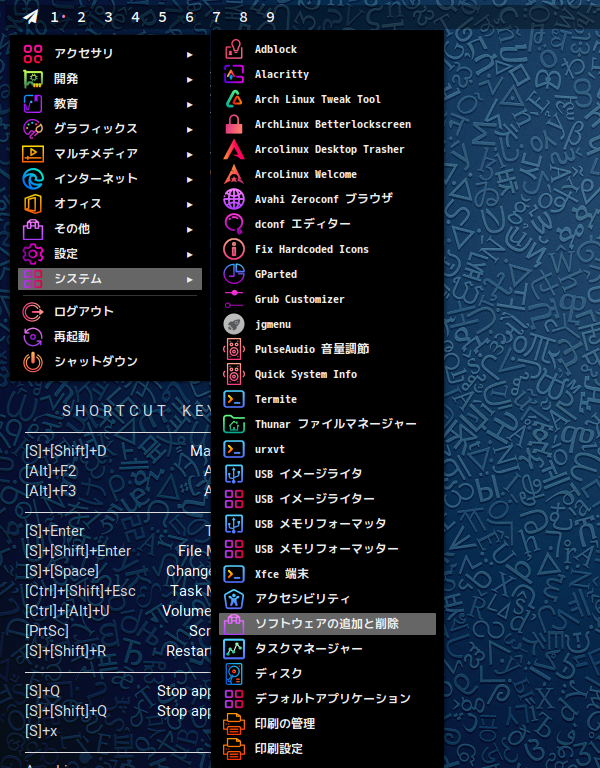Click the 印刷設定 printer icon
The image size is (600, 768).
click(x=234, y=749)
